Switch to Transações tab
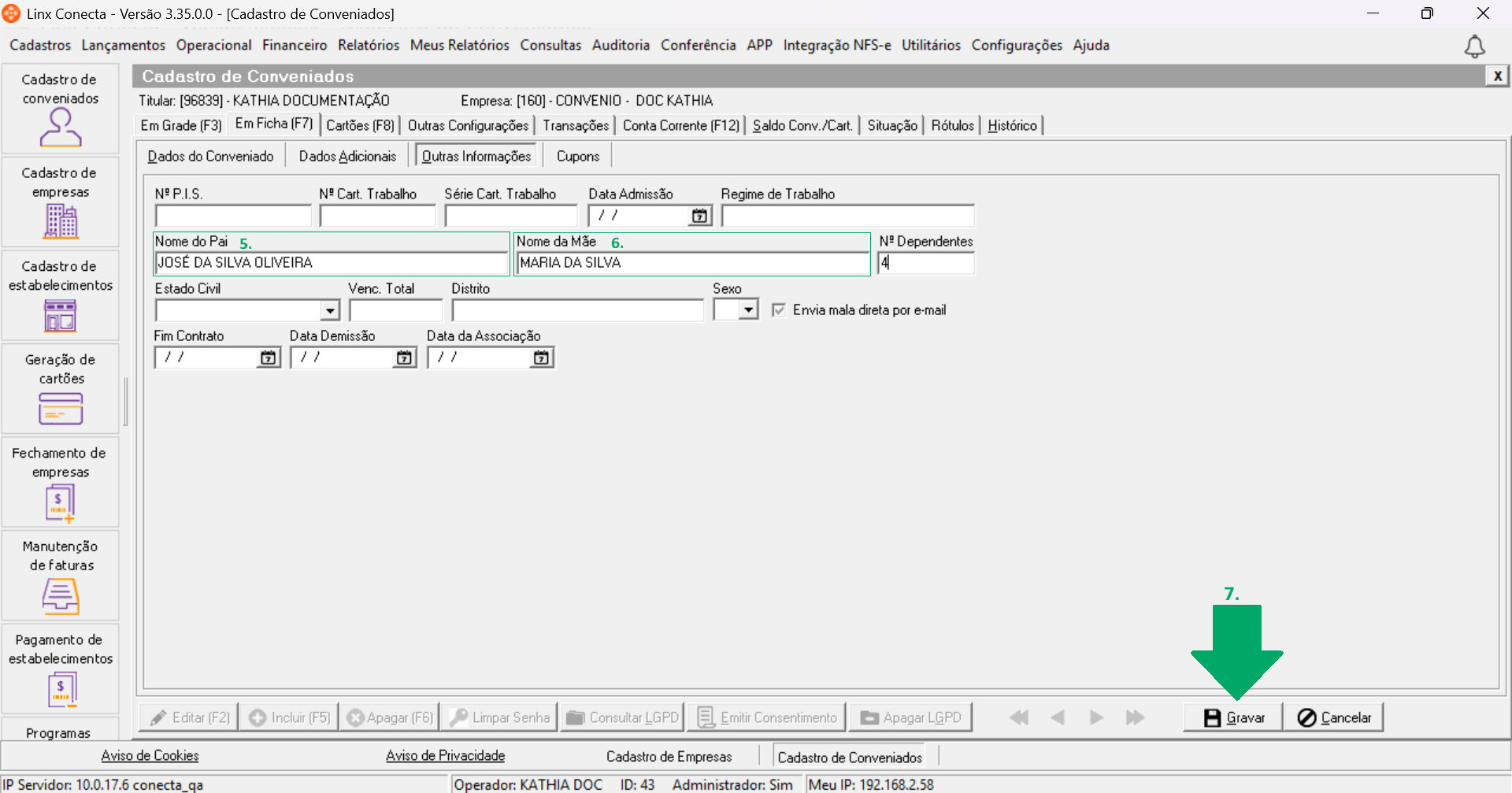 point(576,125)
